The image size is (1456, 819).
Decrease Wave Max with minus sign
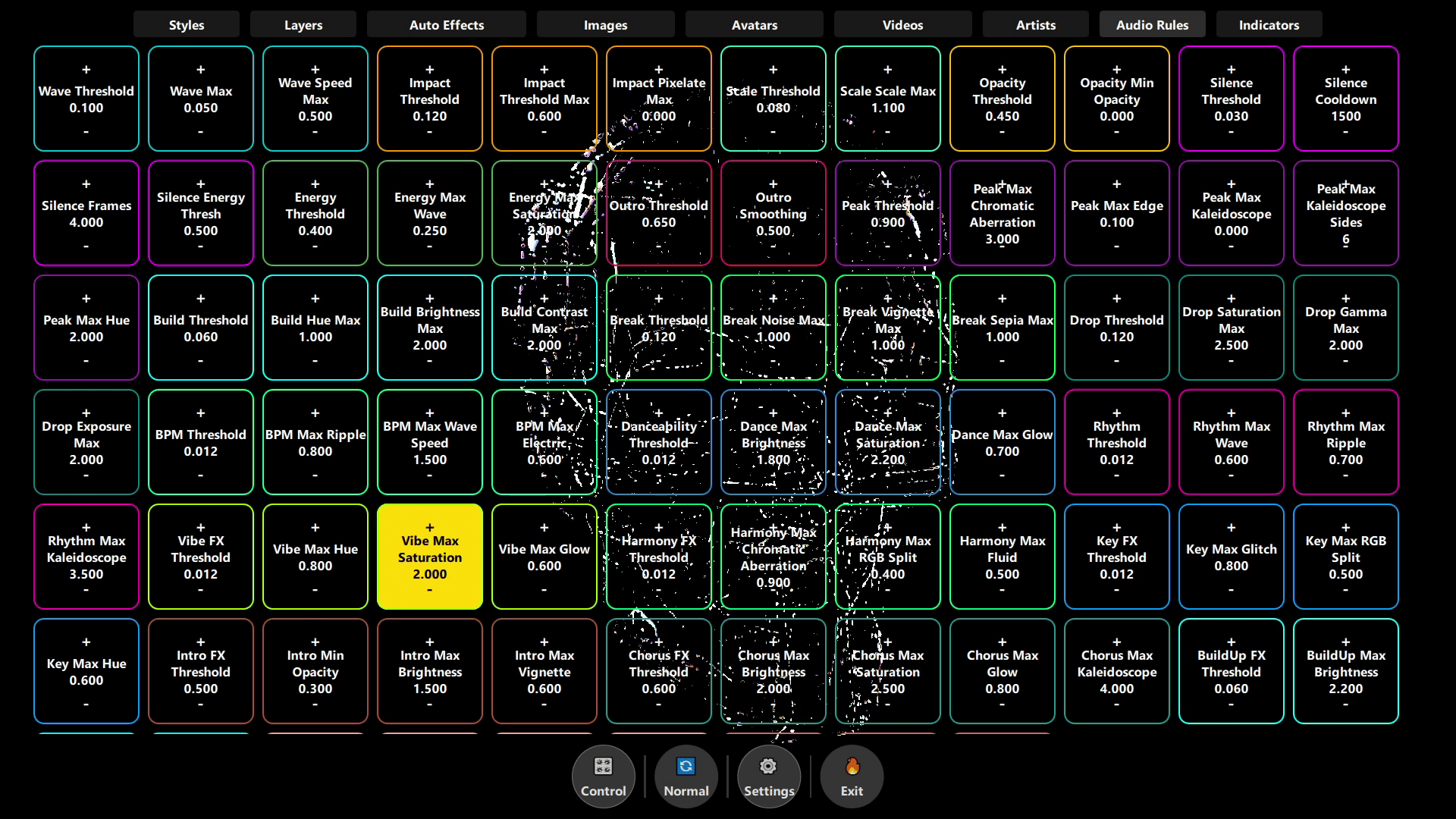point(201,132)
